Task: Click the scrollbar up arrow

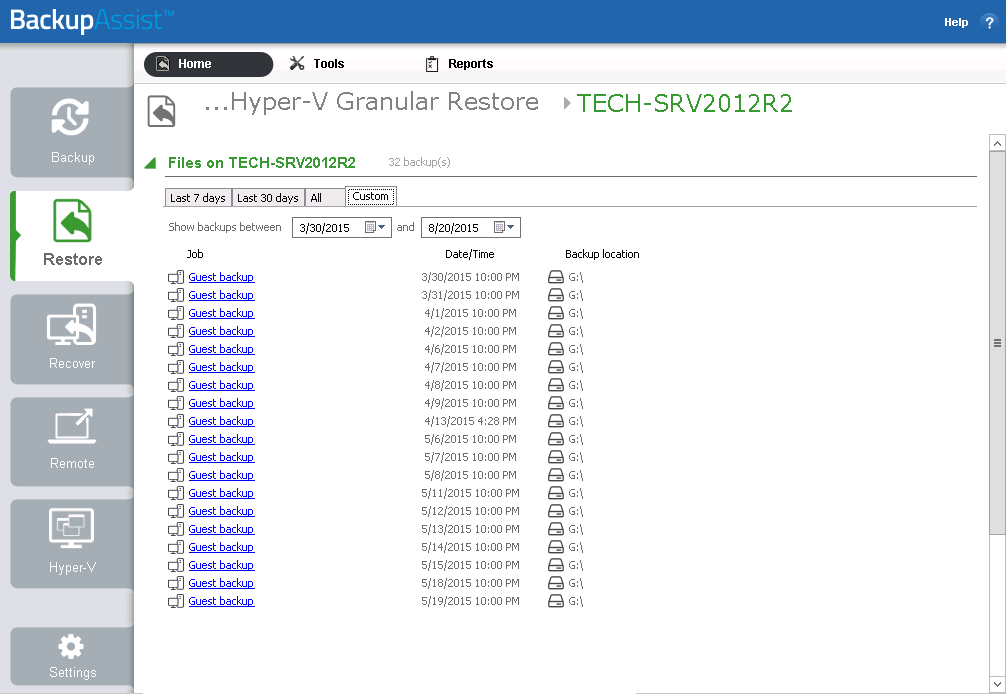Action: coord(997,143)
